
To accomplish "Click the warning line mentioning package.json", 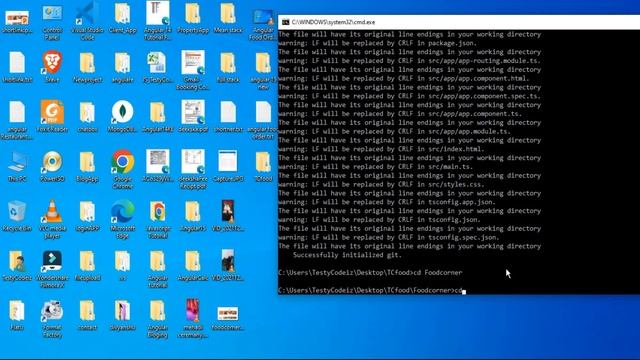I will pos(377,43).
